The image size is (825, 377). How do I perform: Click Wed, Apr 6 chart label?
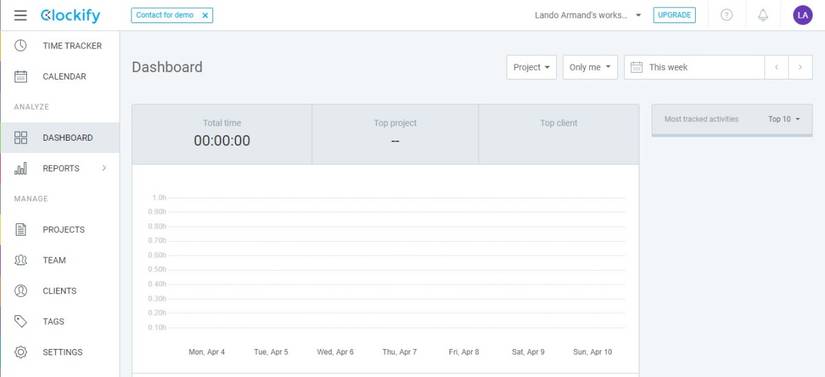[335, 352]
